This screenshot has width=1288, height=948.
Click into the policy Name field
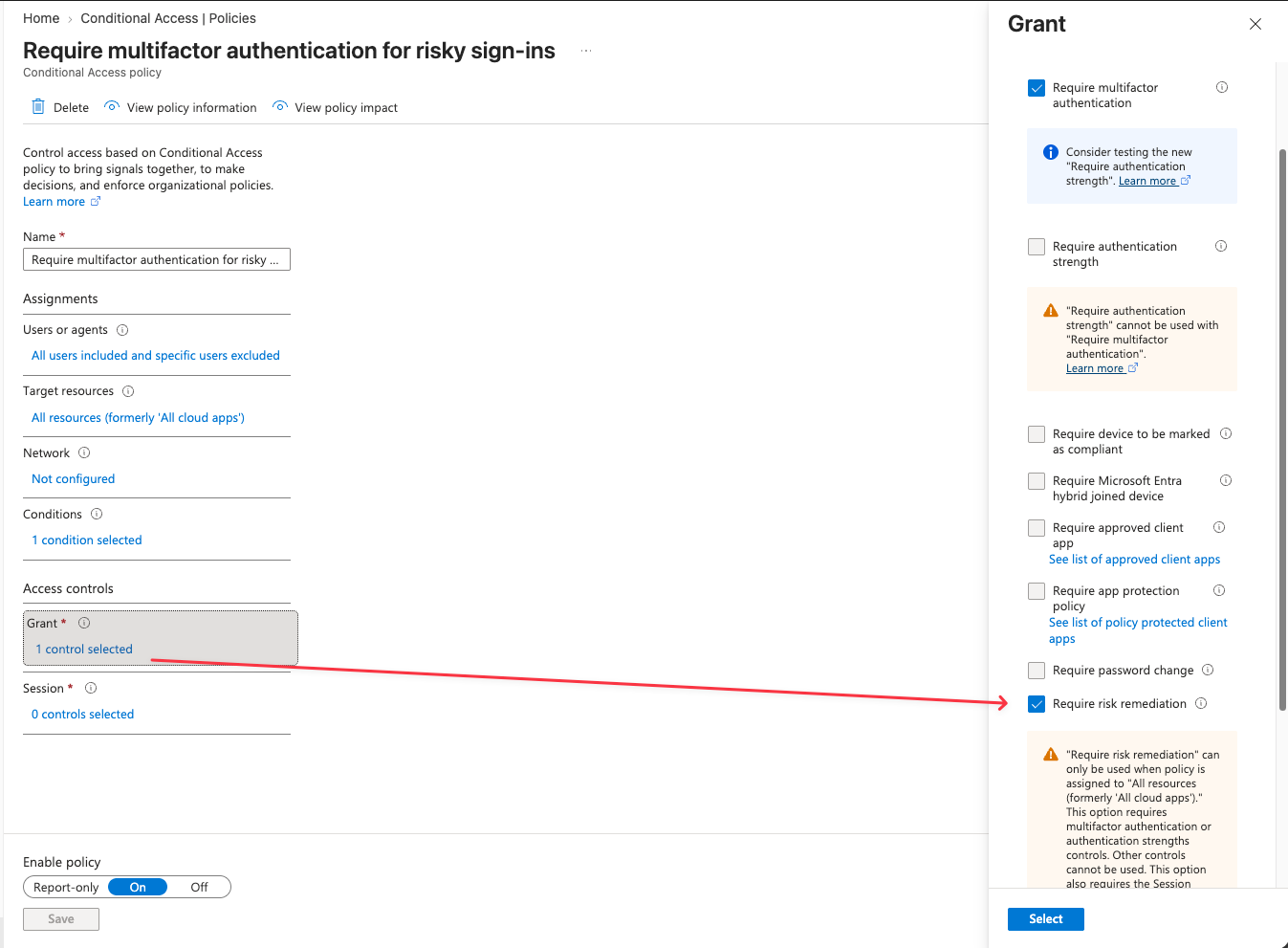point(157,260)
